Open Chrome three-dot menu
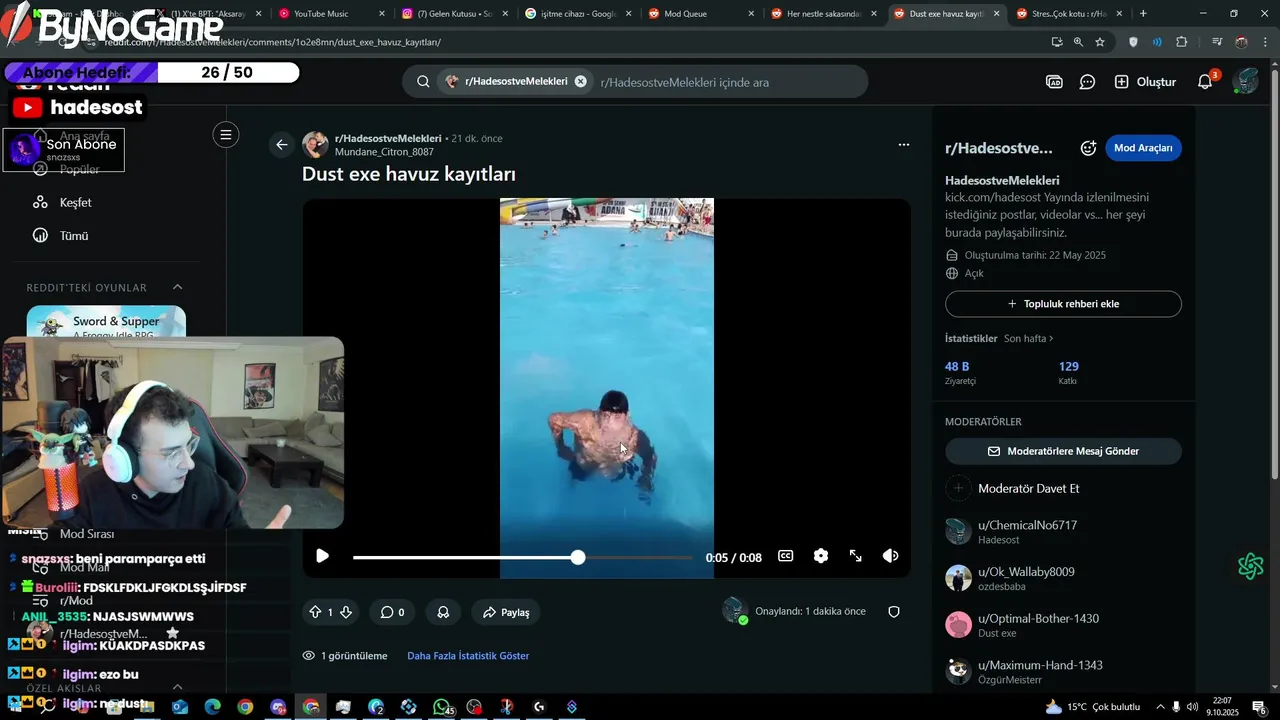The image size is (1280, 720). (x=1266, y=42)
